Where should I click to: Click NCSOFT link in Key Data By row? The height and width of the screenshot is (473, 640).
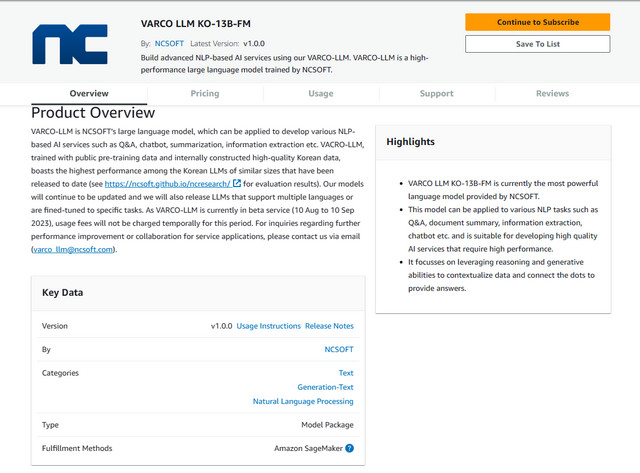[x=339, y=349]
